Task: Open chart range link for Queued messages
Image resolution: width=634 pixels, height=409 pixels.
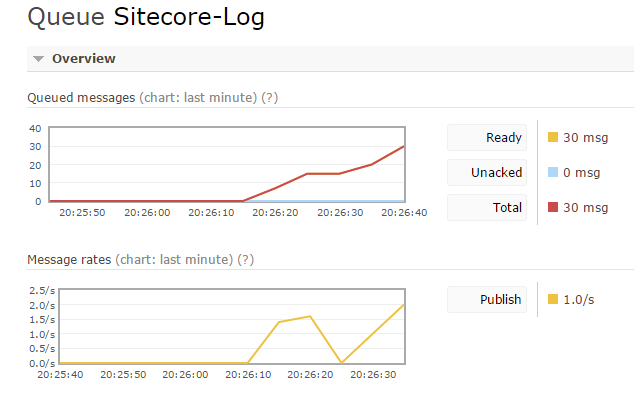Action: click(x=199, y=97)
